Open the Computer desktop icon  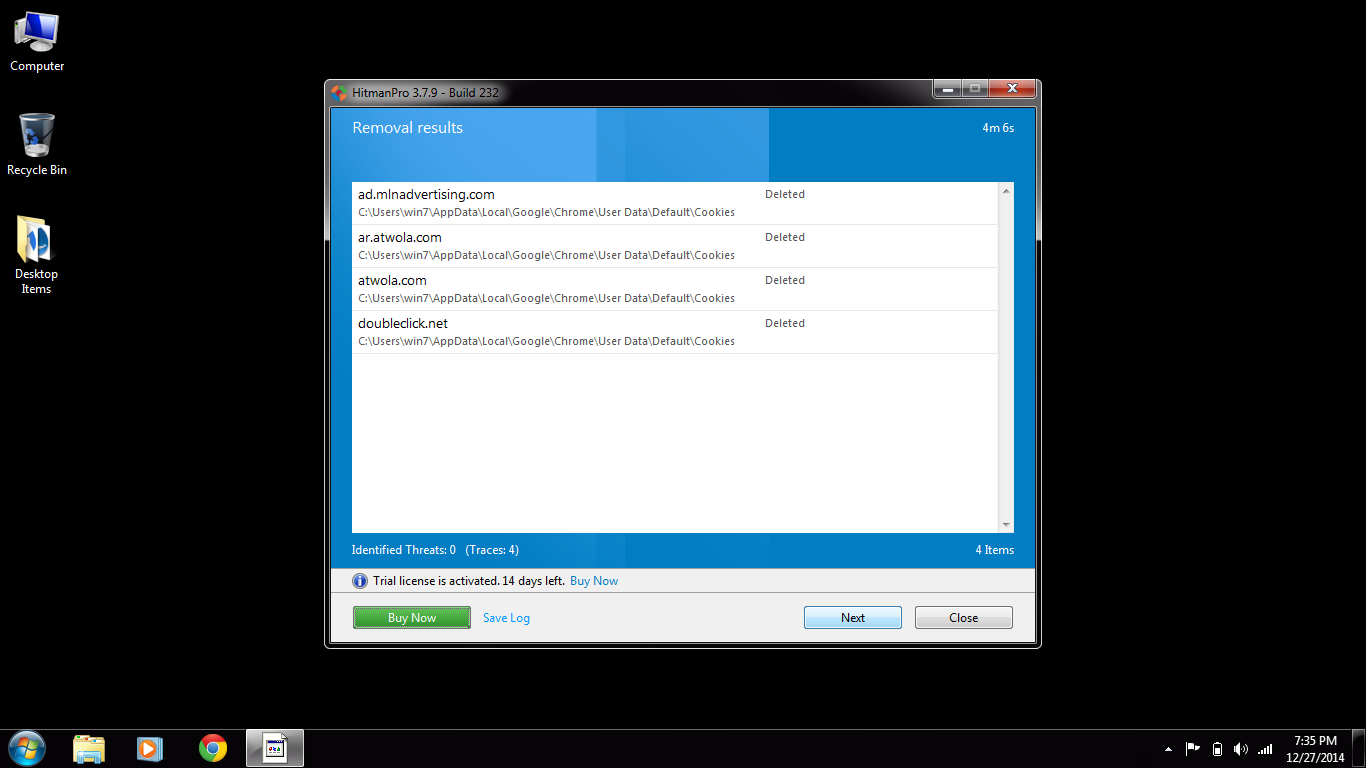coord(37,41)
